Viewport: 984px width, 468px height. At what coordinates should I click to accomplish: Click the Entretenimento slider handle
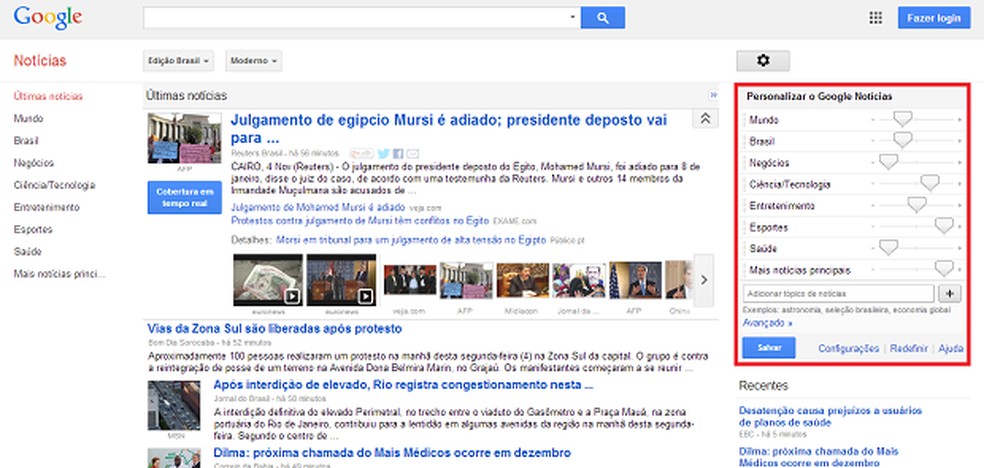917,205
